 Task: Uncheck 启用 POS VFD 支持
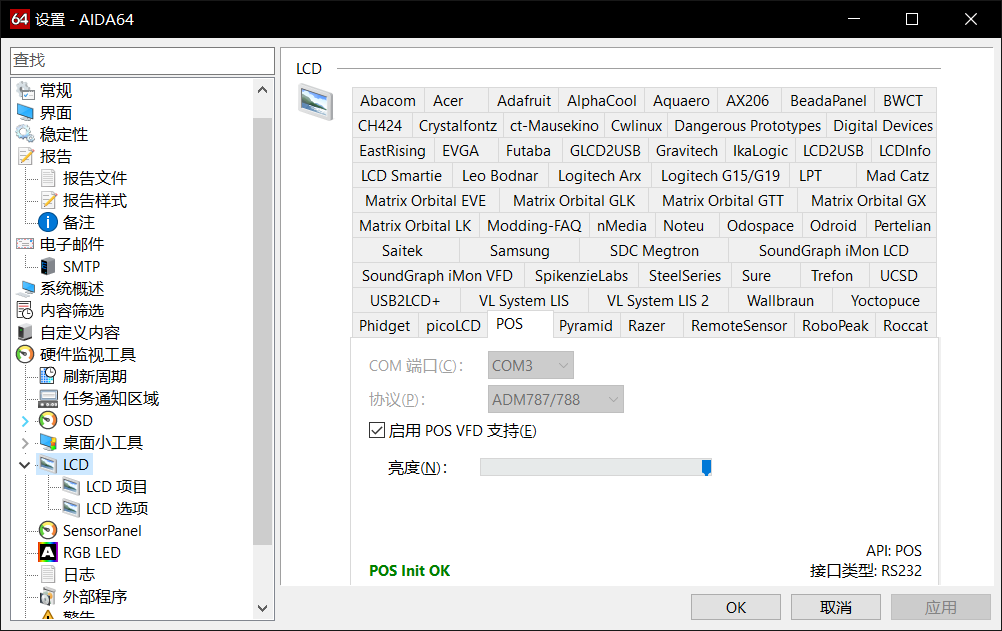click(x=376, y=430)
